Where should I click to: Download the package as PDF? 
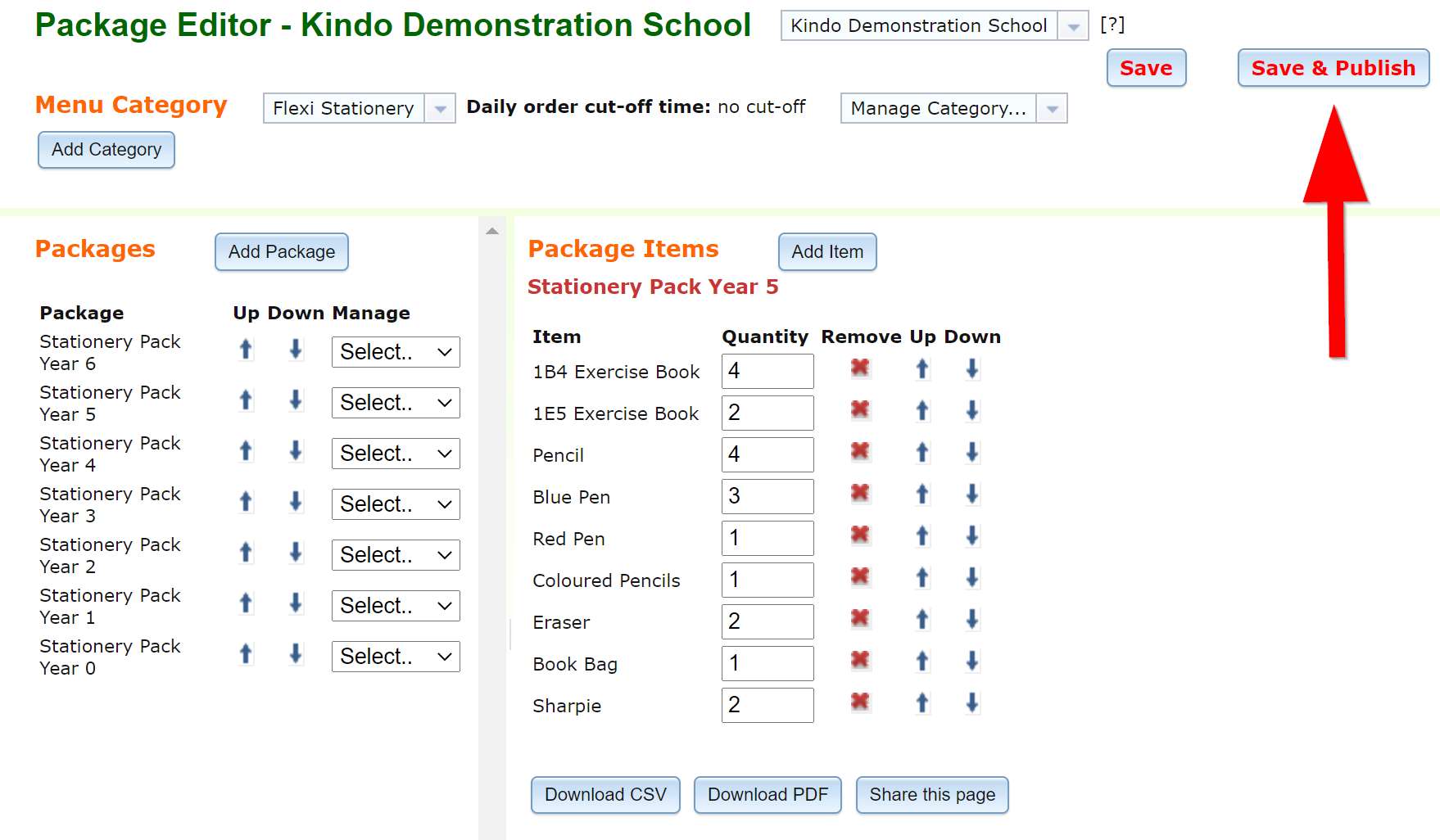pyautogui.click(x=768, y=795)
